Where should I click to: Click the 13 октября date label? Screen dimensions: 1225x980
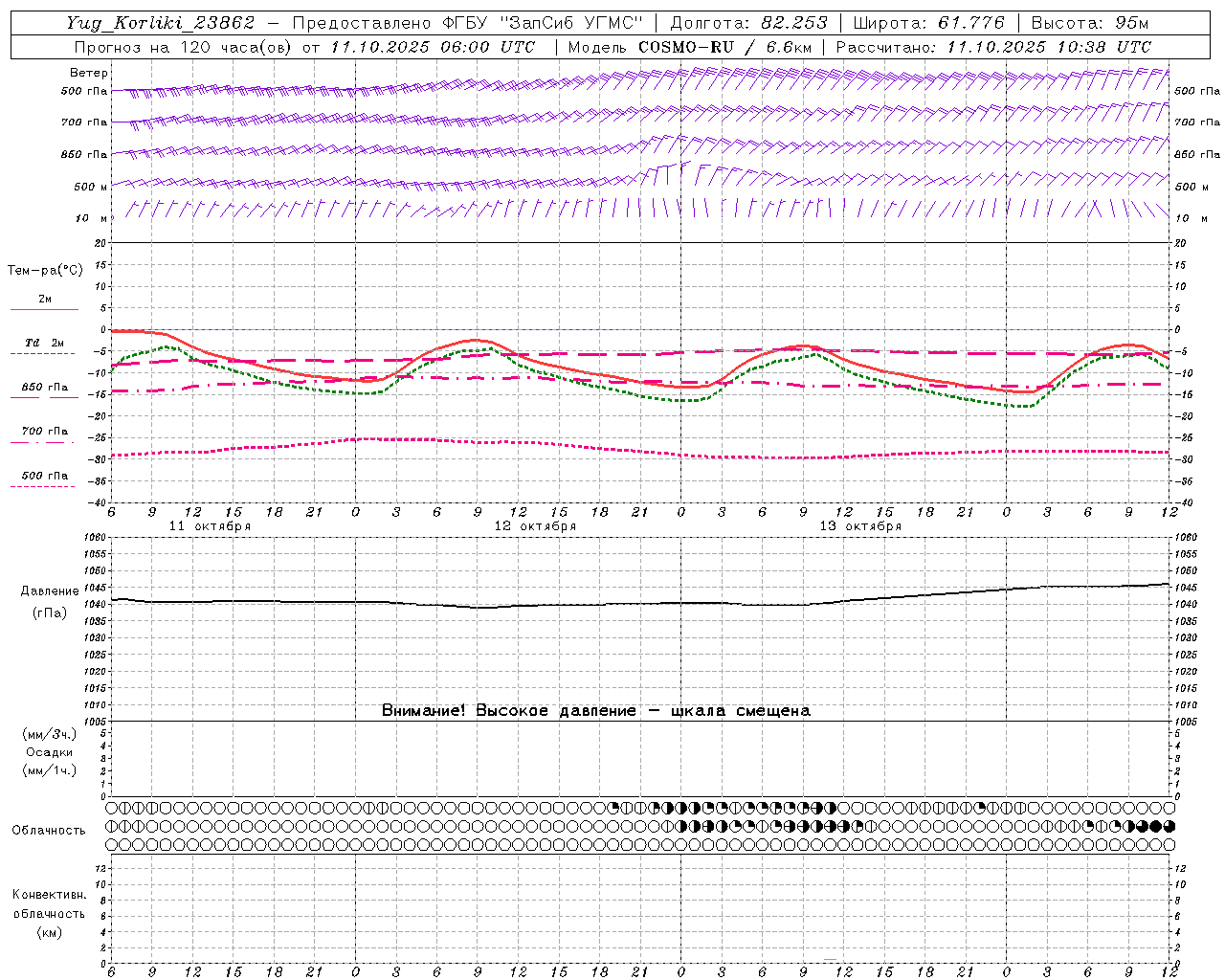click(860, 526)
